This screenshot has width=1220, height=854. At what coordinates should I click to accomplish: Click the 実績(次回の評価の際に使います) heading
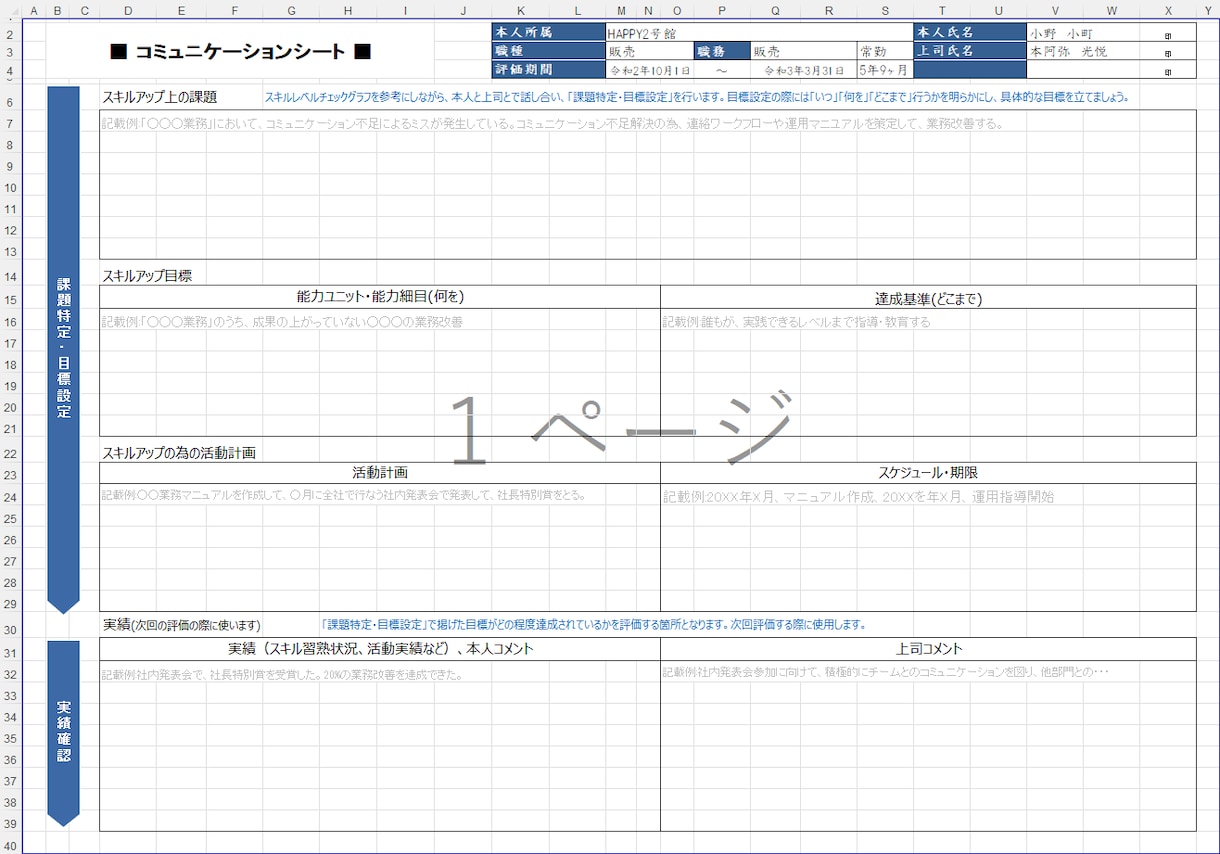[181, 625]
